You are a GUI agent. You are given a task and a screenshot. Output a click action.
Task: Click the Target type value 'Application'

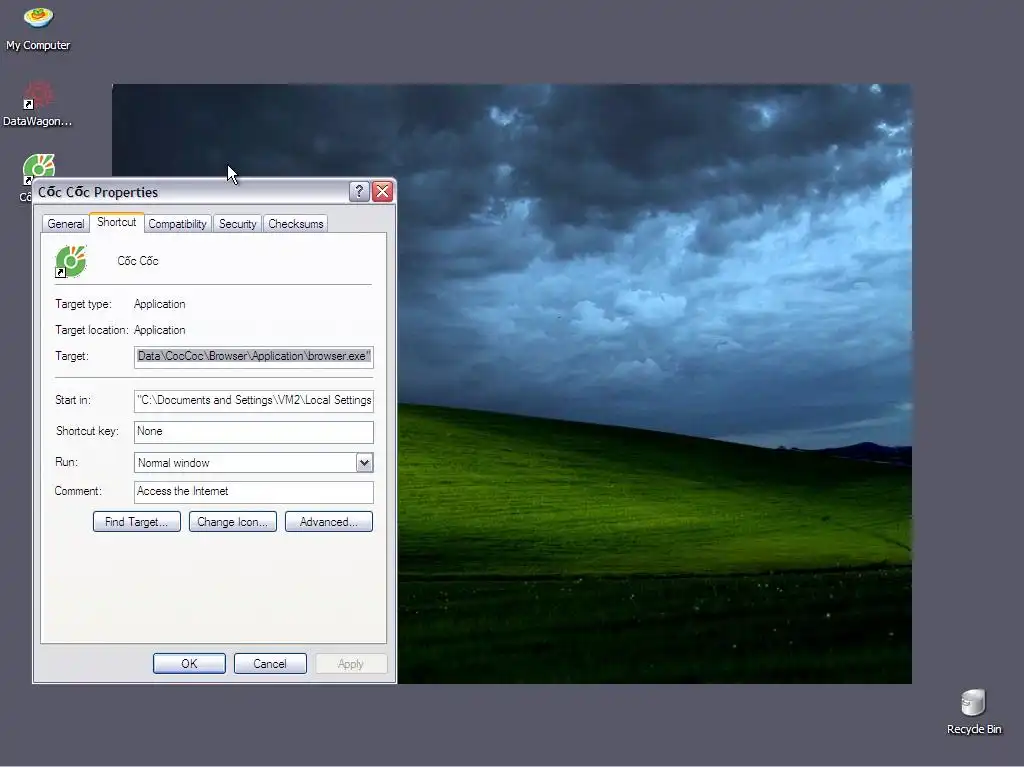pos(159,304)
